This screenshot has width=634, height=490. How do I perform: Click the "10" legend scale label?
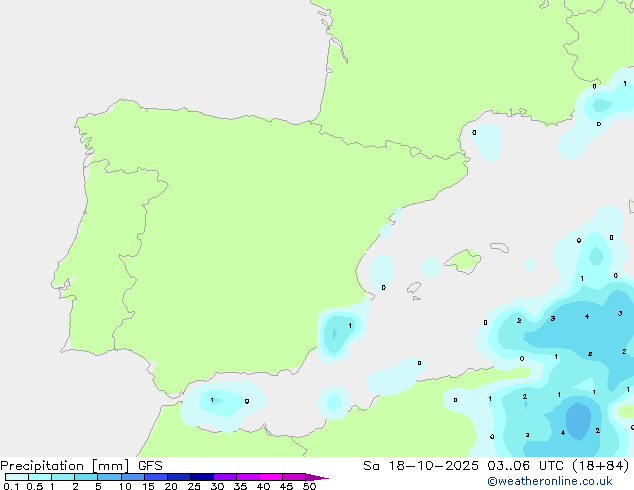point(125,486)
